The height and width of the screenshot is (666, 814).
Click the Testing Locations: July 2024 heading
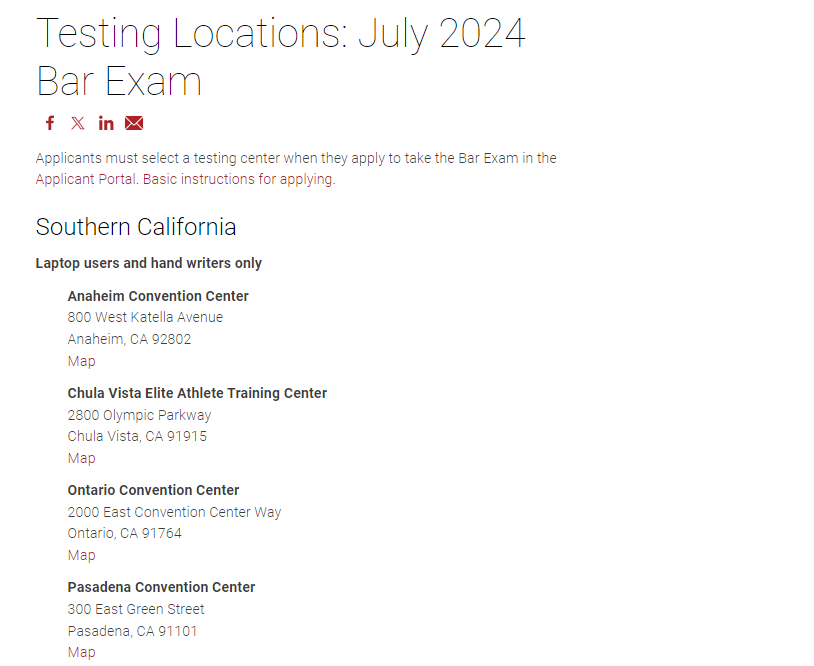tap(281, 56)
